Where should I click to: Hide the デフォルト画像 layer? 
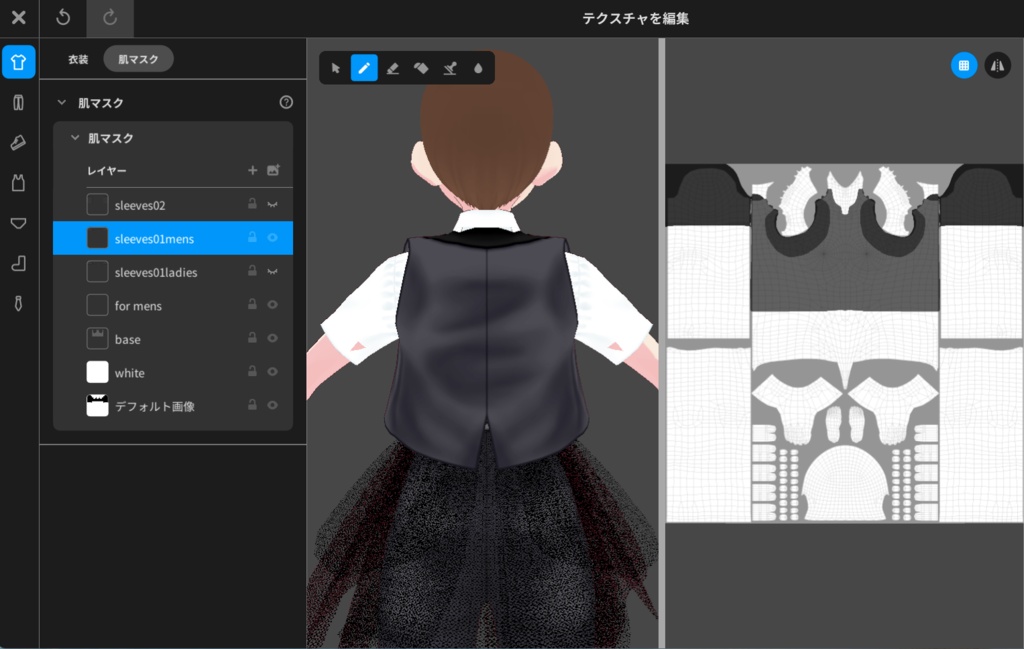click(x=272, y=405)
